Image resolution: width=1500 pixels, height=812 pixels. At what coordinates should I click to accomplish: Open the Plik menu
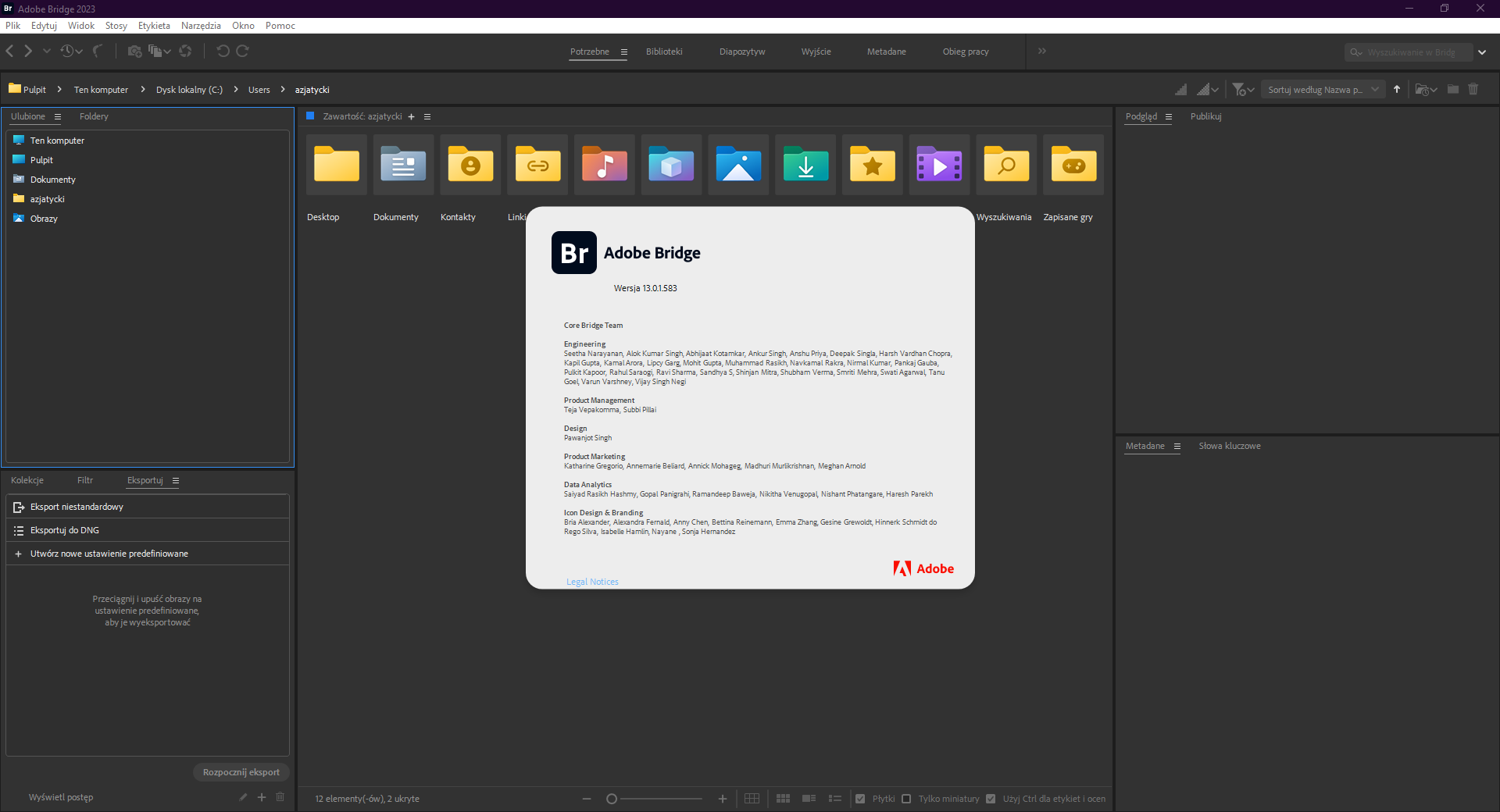[13, 26]
